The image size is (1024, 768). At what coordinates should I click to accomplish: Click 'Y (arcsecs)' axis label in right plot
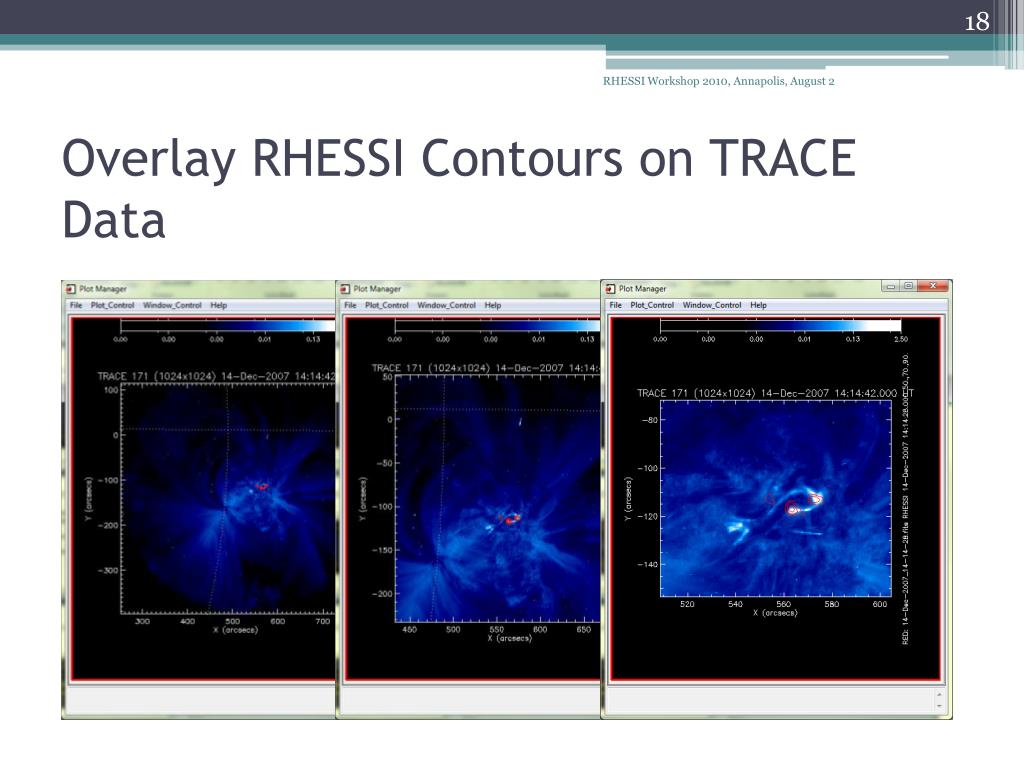point(628,499)
